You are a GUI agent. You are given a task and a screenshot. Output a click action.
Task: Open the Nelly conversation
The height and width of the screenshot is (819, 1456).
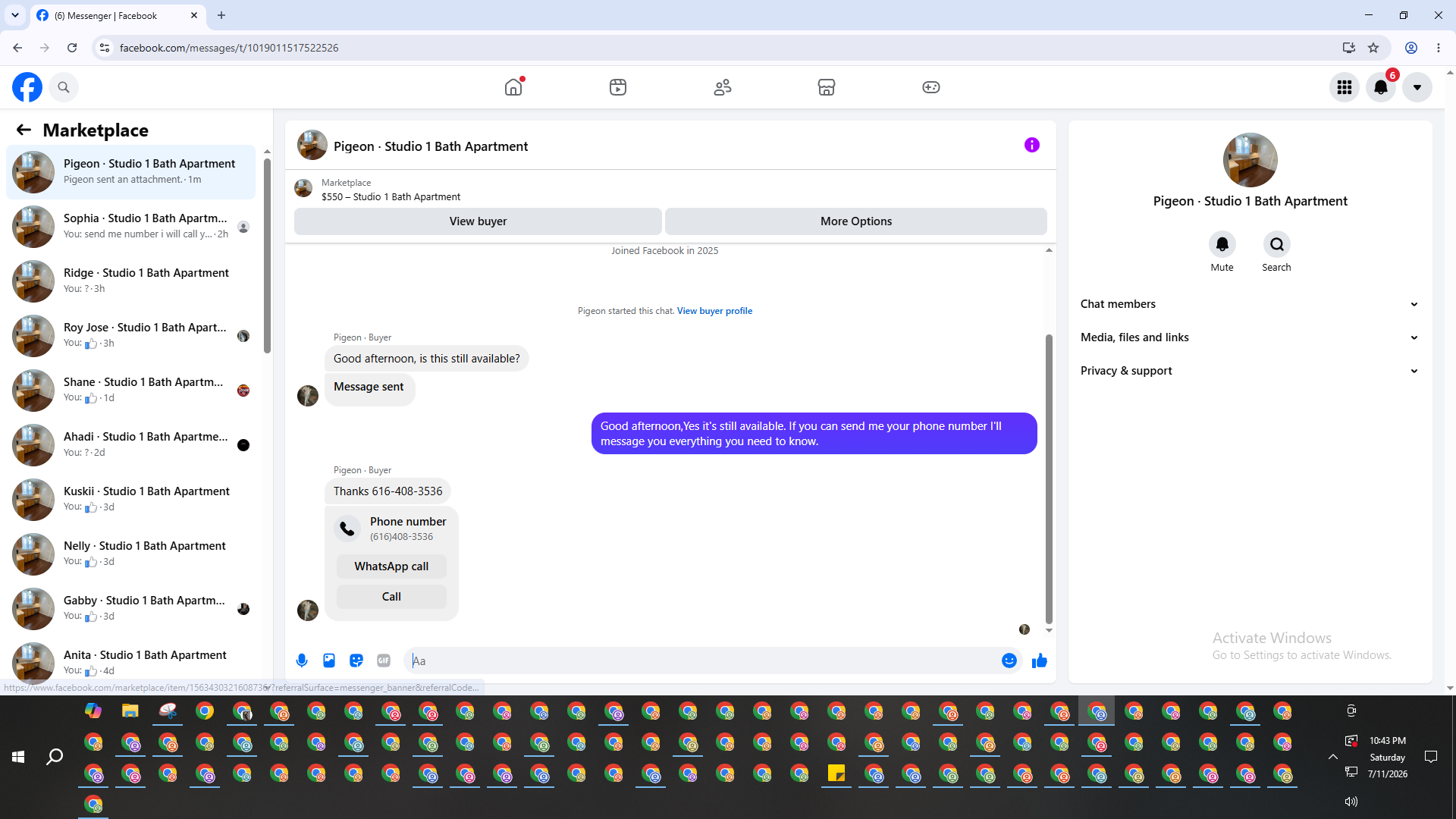(x=131, y=554)
